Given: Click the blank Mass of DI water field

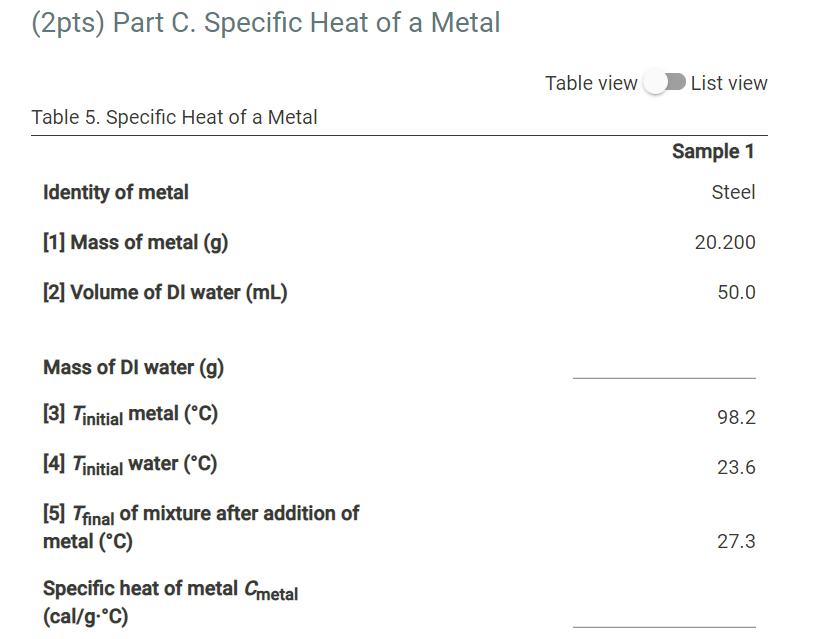Looking at the screenshot, I should coord(663,375).
